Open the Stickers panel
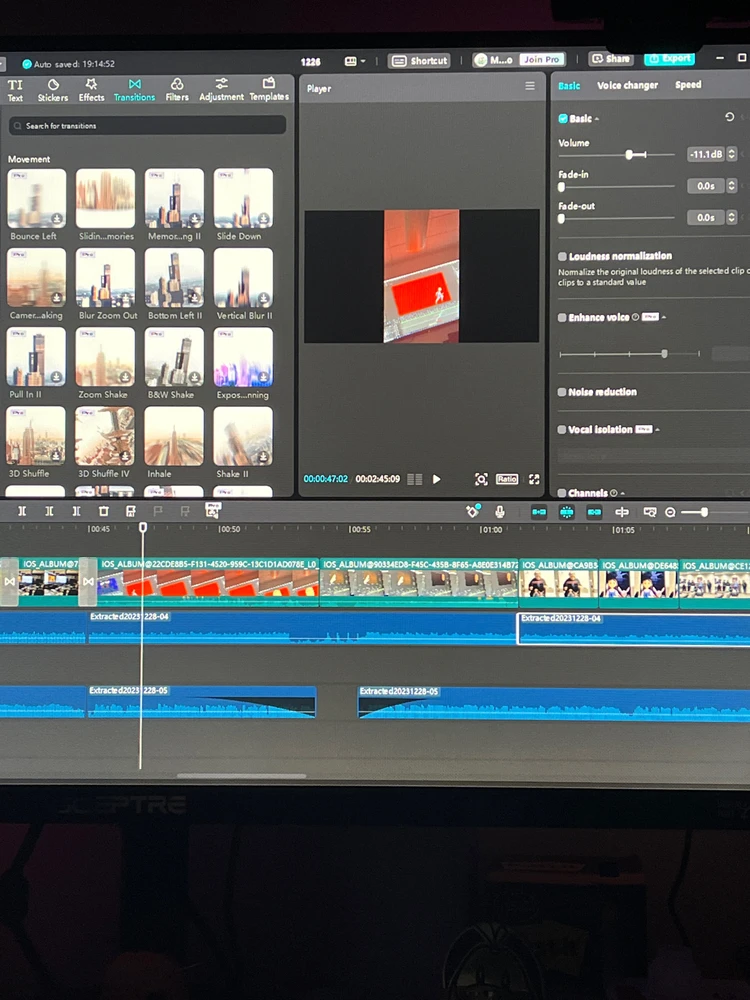 [x=53, y=90]
